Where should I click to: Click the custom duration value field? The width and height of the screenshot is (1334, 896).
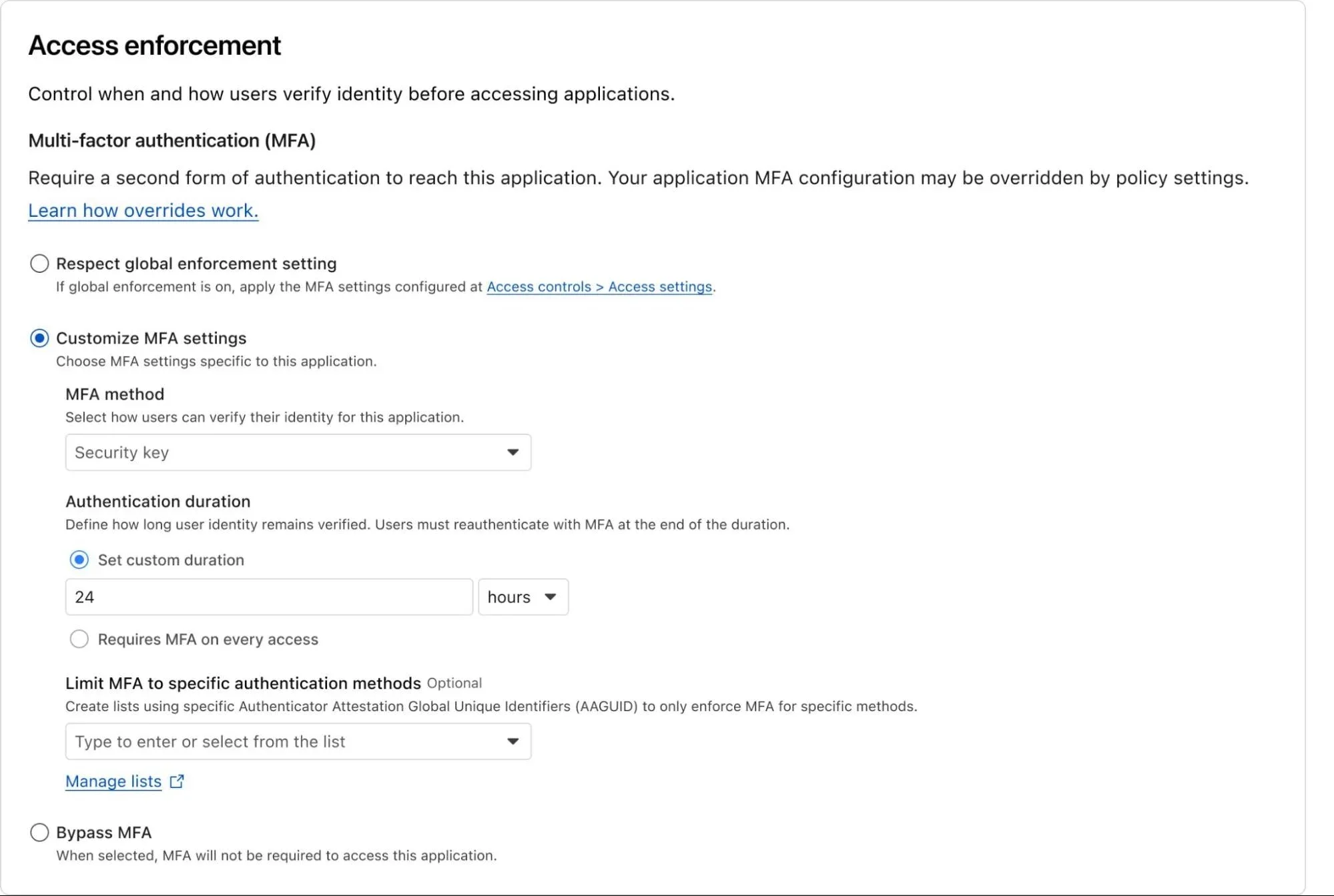[268, 596]
